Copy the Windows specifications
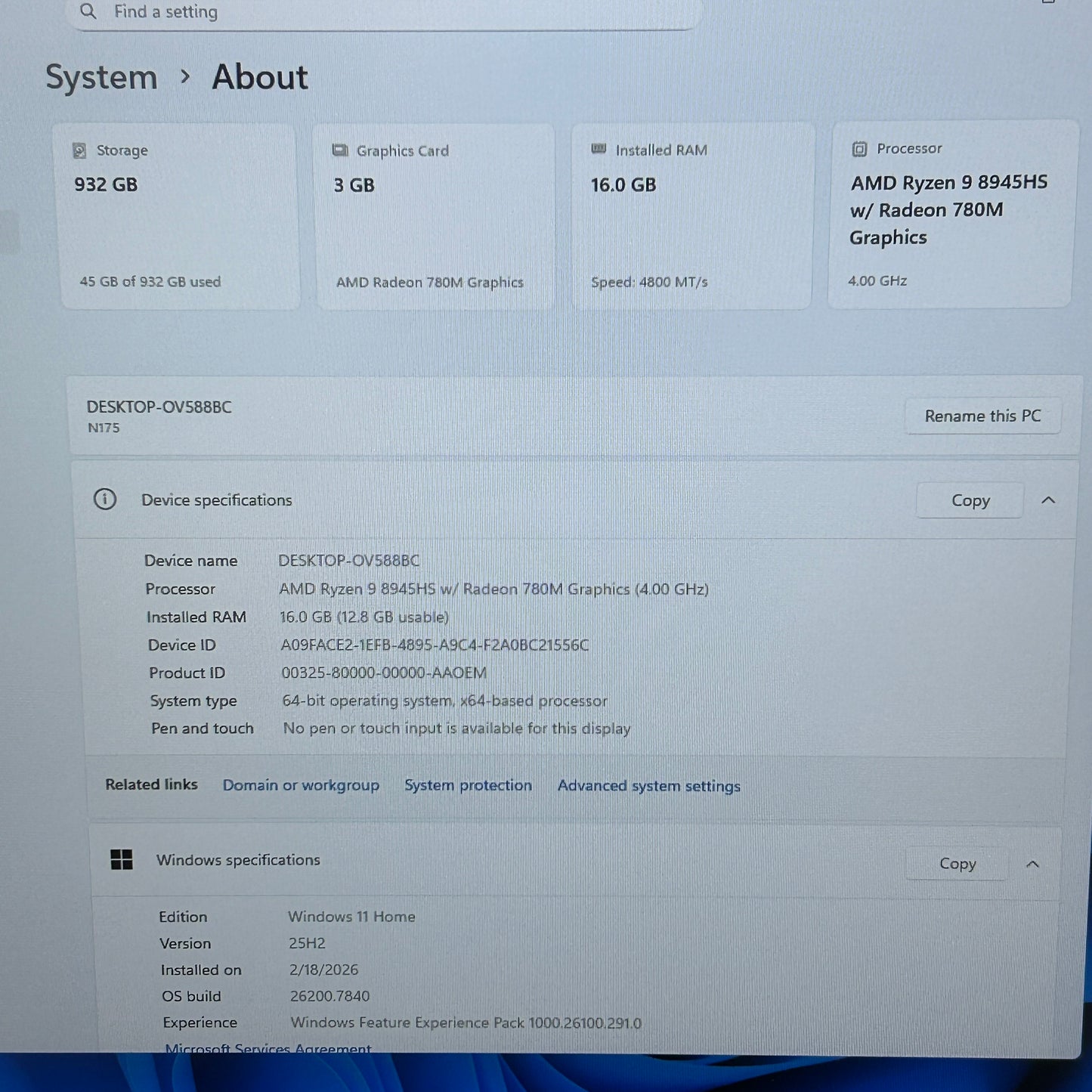 (x=957, y=863)
